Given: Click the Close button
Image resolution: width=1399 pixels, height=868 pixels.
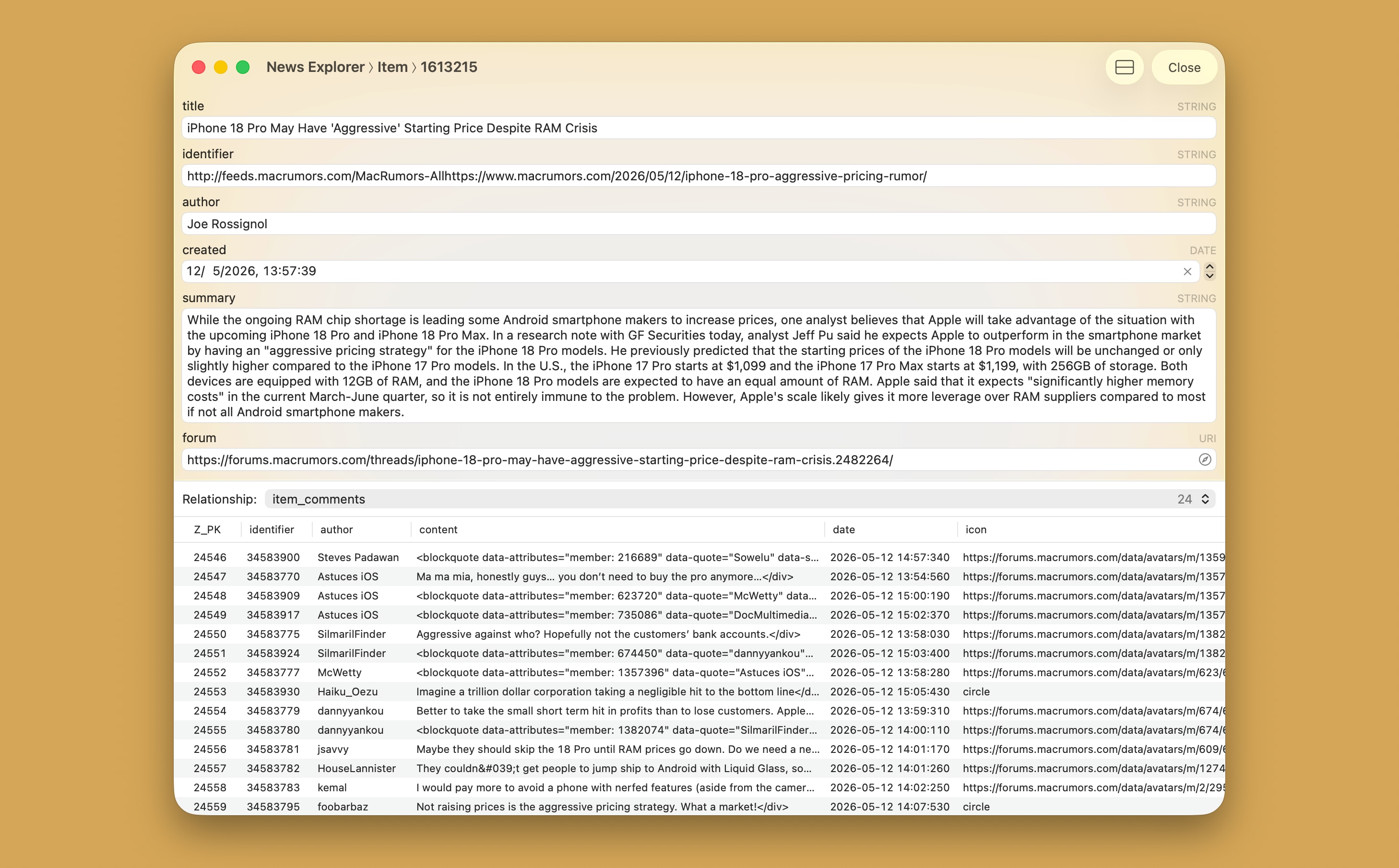Looking at the screenshot, I should tap(1184, 67).
